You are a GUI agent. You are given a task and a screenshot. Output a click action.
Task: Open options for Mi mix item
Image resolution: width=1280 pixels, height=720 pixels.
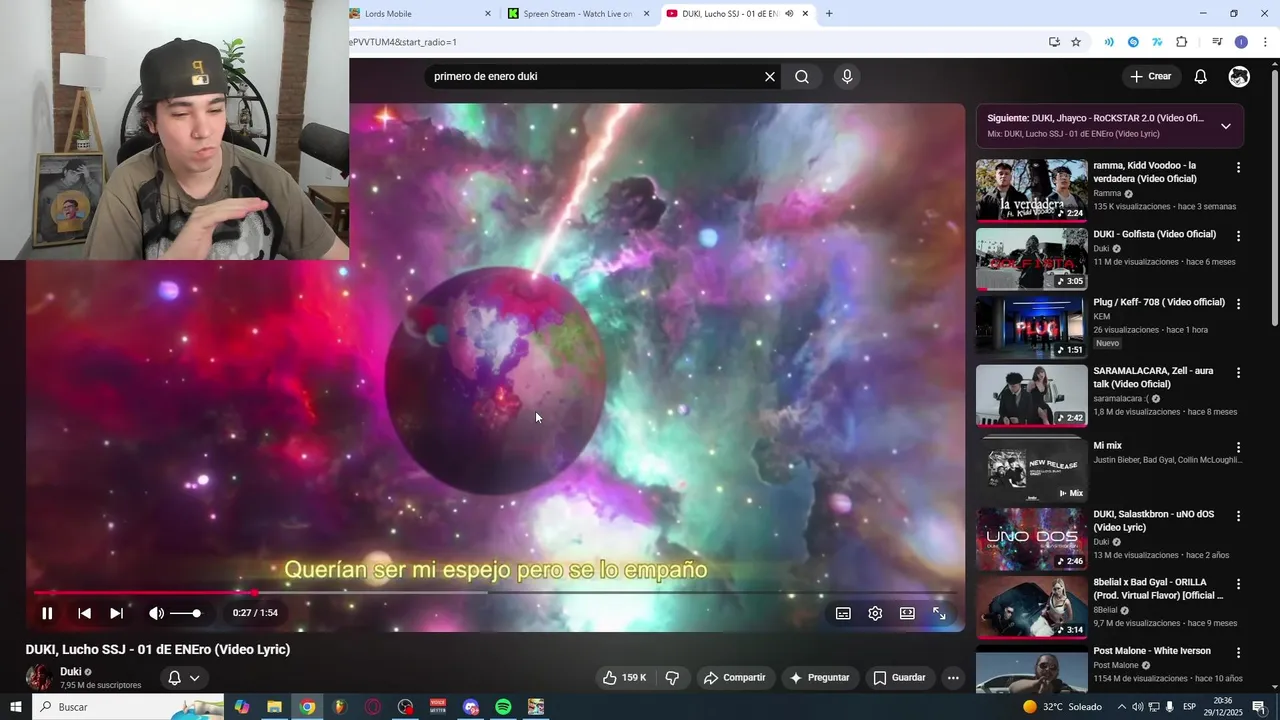(1238, 448)
